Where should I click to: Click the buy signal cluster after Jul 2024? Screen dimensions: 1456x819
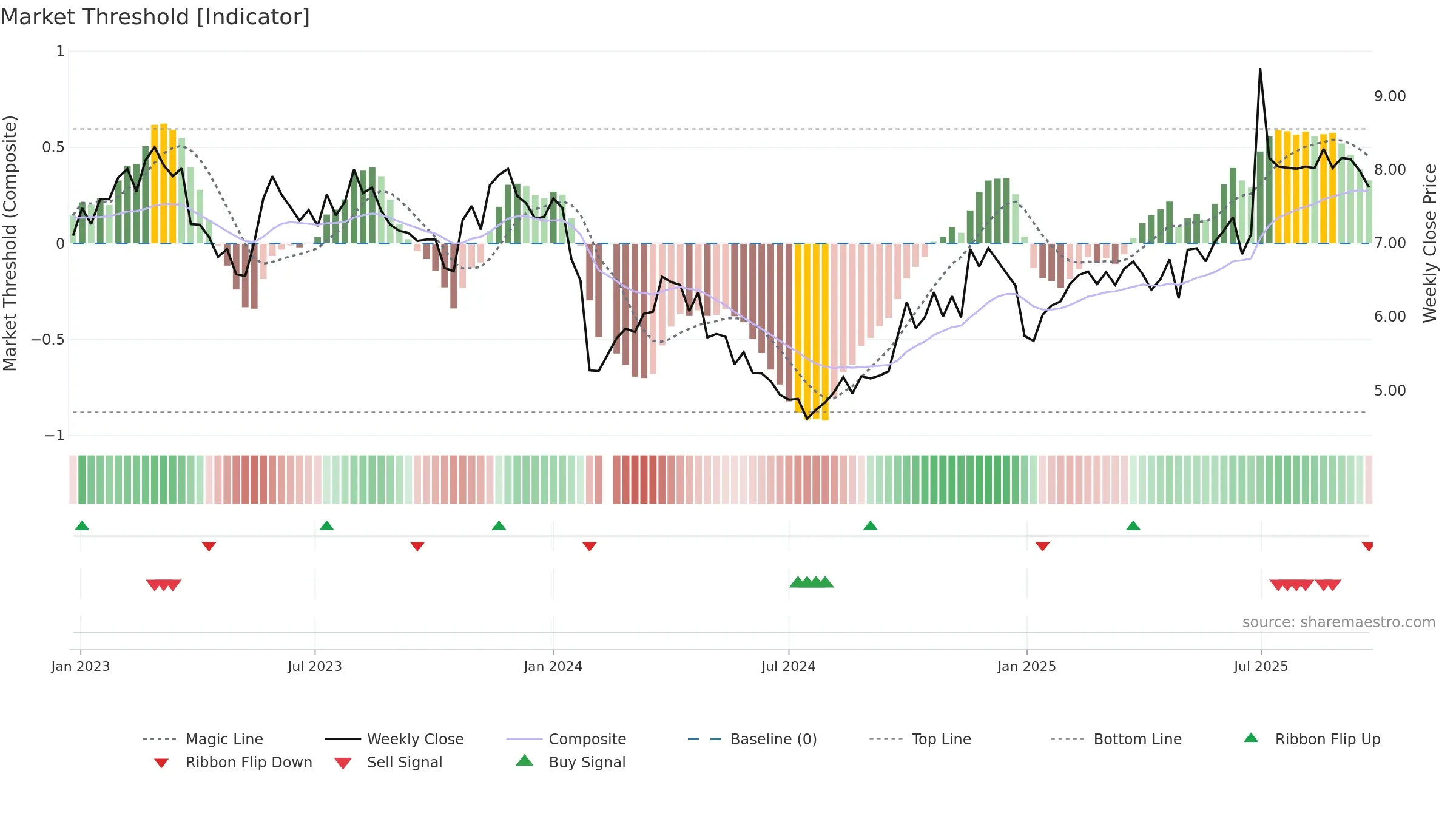(x=811, y=582)
